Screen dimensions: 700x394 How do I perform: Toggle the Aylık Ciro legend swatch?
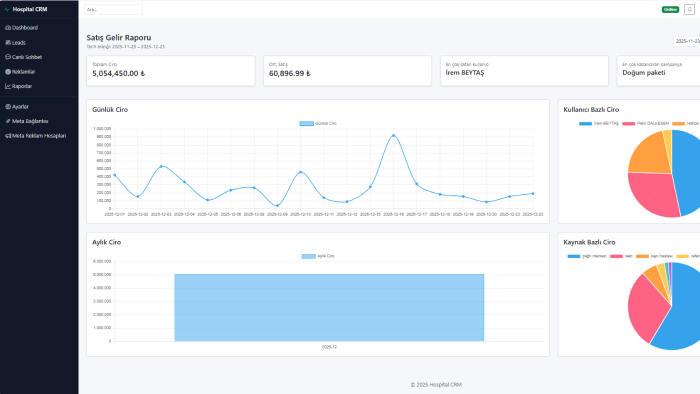tap(308, 256)
